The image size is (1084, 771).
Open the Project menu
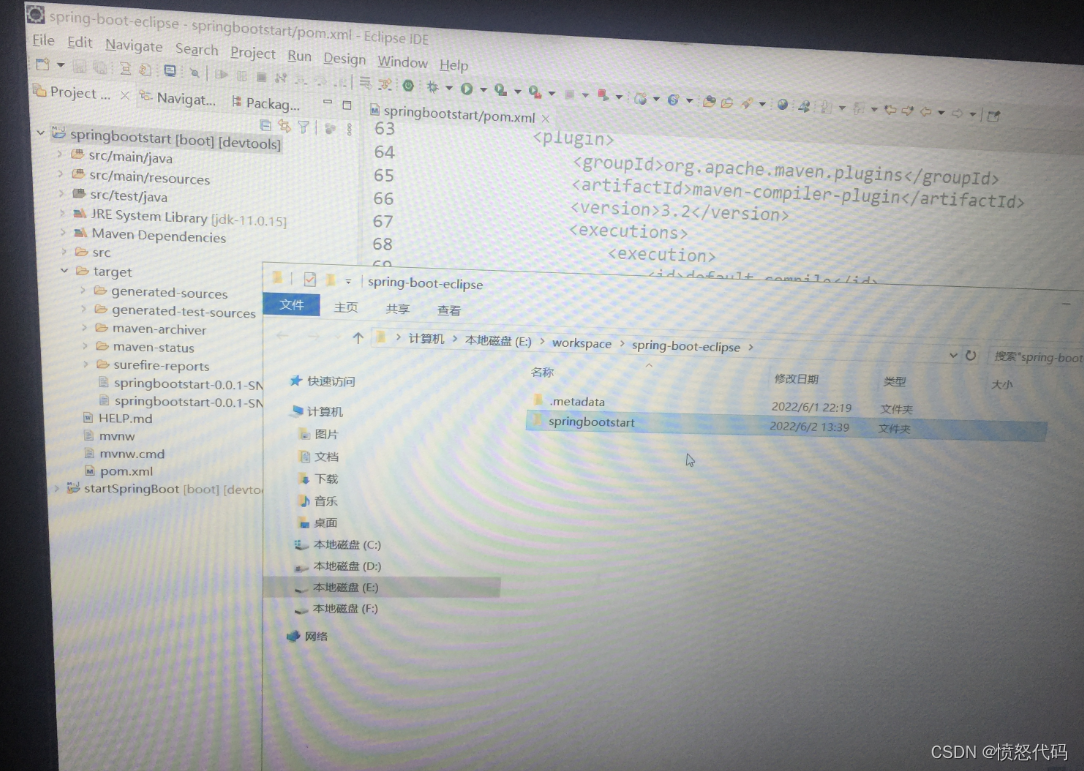[253, 53]
